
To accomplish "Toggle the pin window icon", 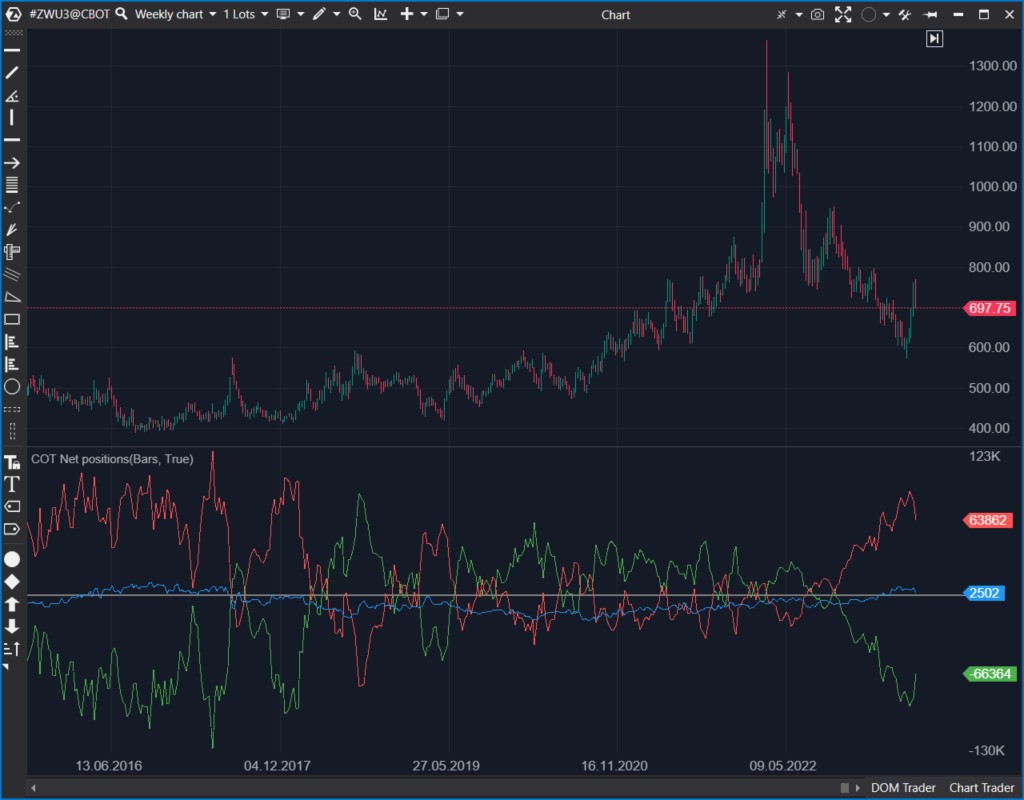I will click(x=930, y=14).
